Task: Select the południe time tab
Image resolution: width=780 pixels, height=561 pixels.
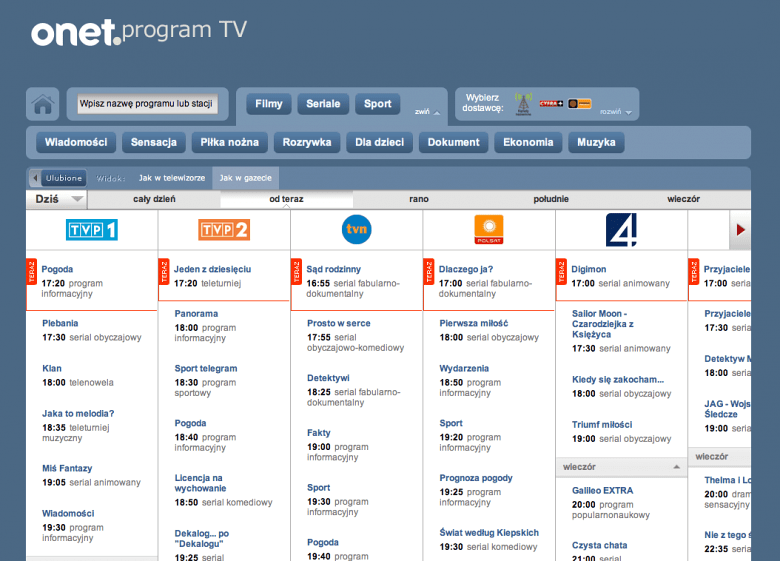Action: point(551,199)
